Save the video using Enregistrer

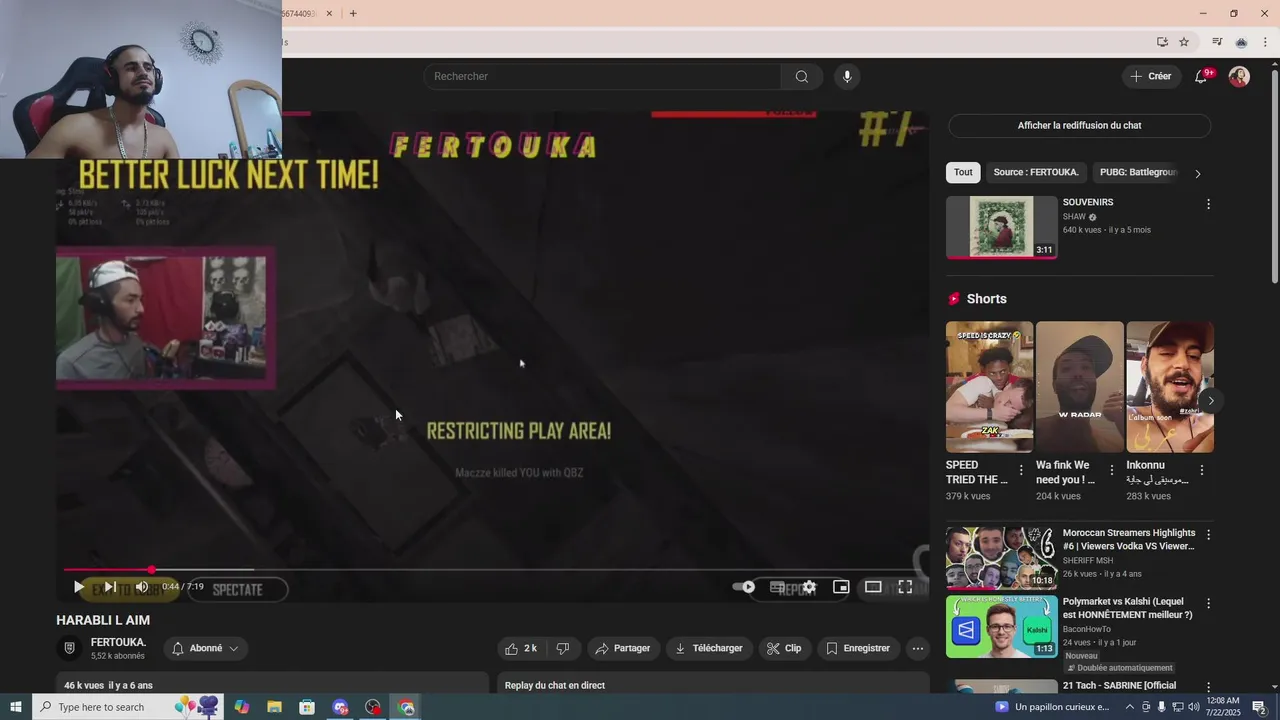858,648
